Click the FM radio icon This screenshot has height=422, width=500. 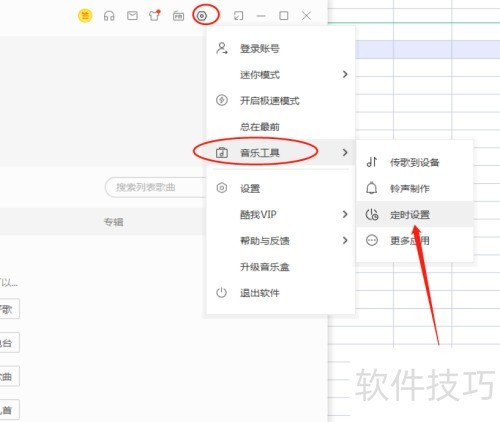(x=178, y=16)
